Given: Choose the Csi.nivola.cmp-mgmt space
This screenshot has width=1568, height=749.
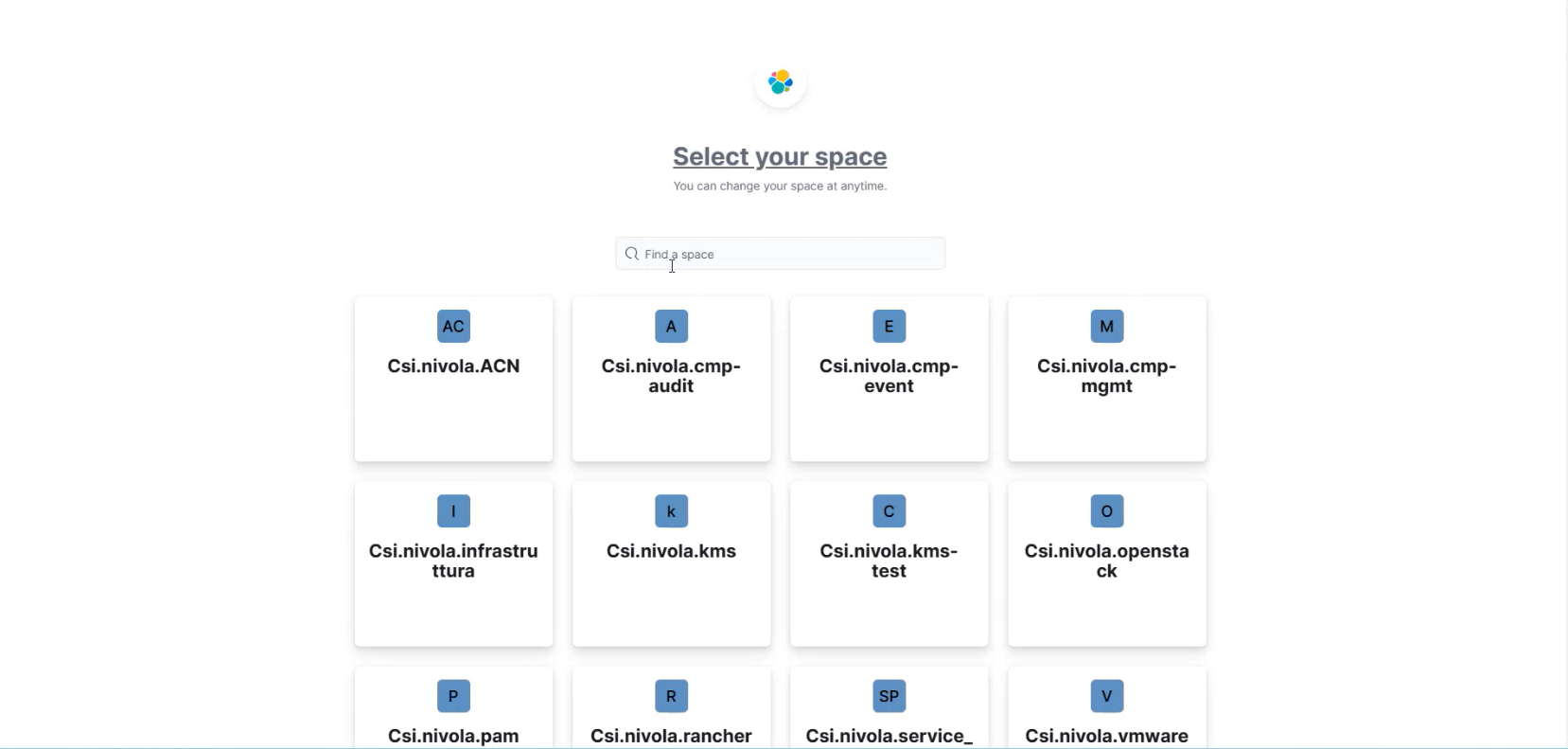Looking at the screenshot, I should click(x=1106, y=379).
